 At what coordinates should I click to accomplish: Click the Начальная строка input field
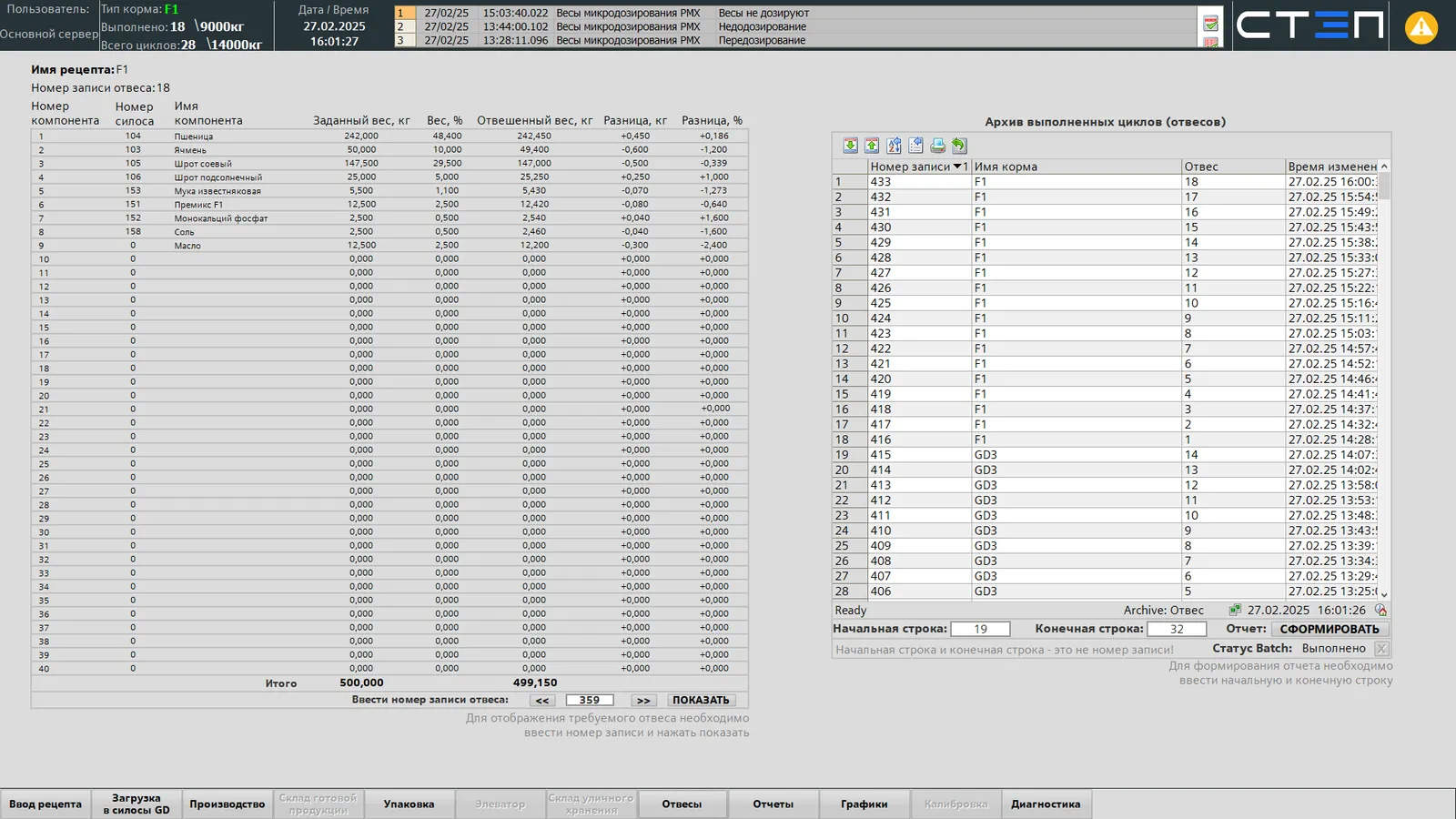click(981, 629)
